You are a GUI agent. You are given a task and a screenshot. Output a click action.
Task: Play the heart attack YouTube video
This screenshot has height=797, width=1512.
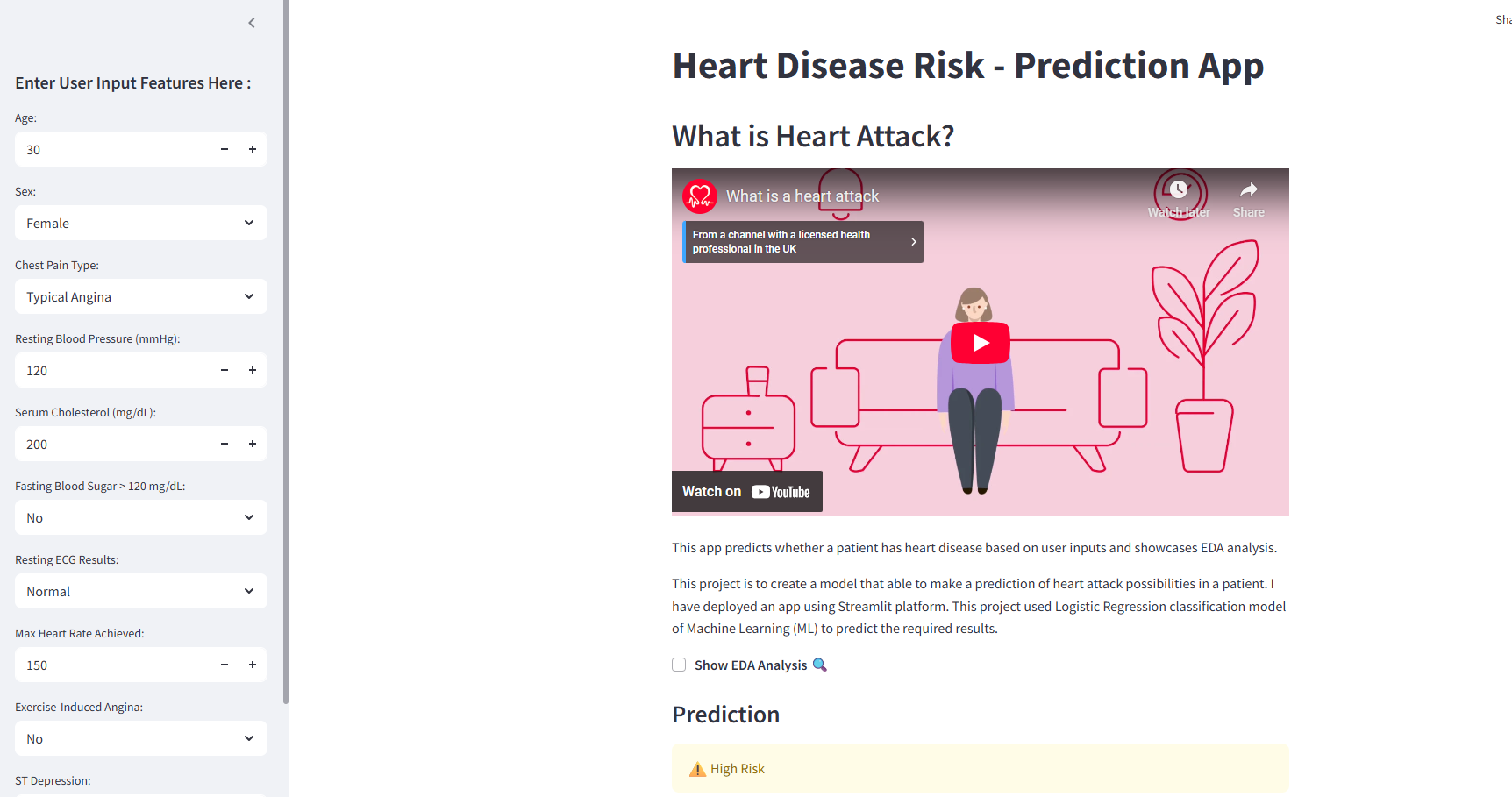[981, 343]
